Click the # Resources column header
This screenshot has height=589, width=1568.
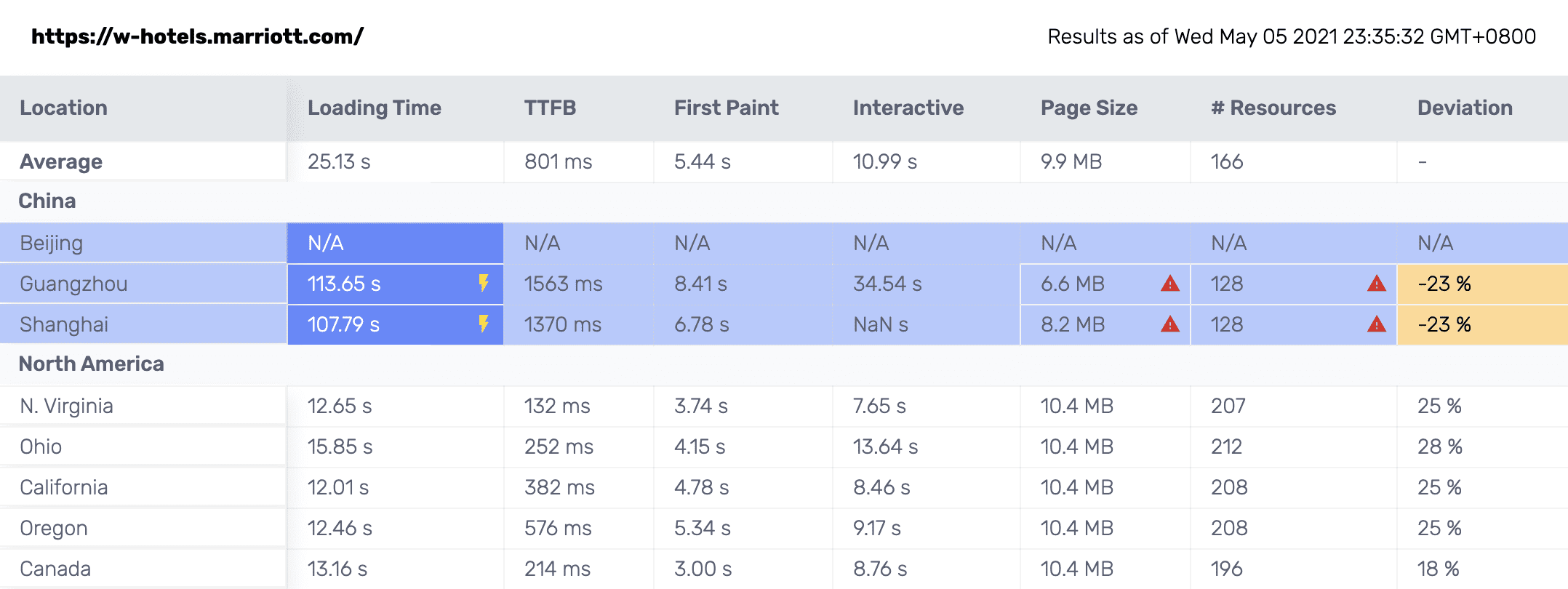pyautogui.click(x=1273, y=108)
